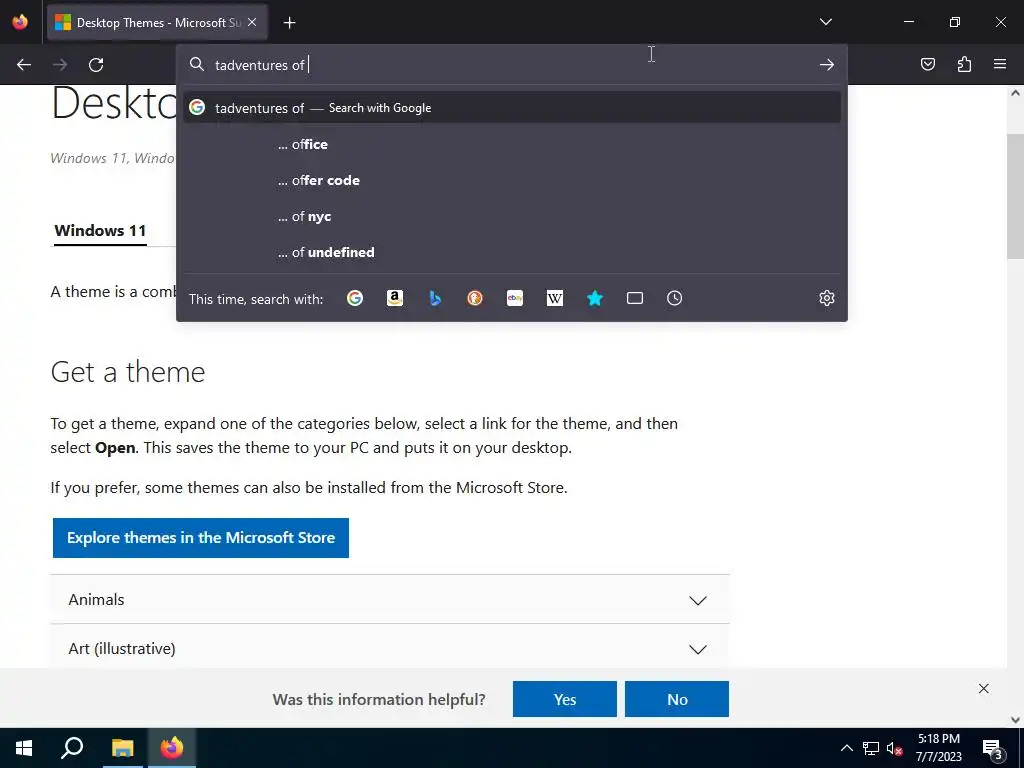Search this time with Bing
The image size is (1024, 768).
point(435,298)
